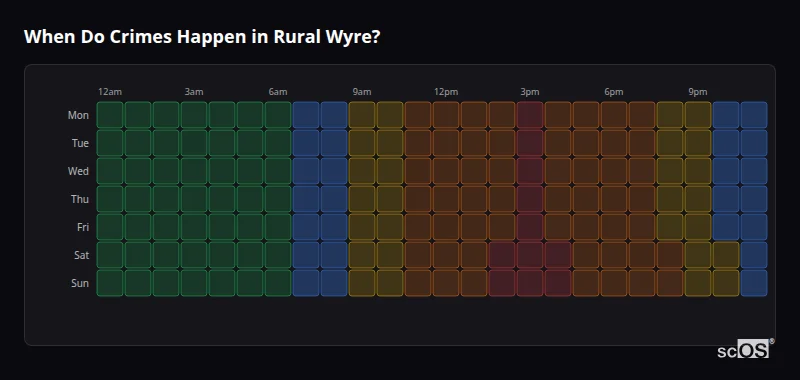
Task: Click the Sat row label
Action: [82, 256]
